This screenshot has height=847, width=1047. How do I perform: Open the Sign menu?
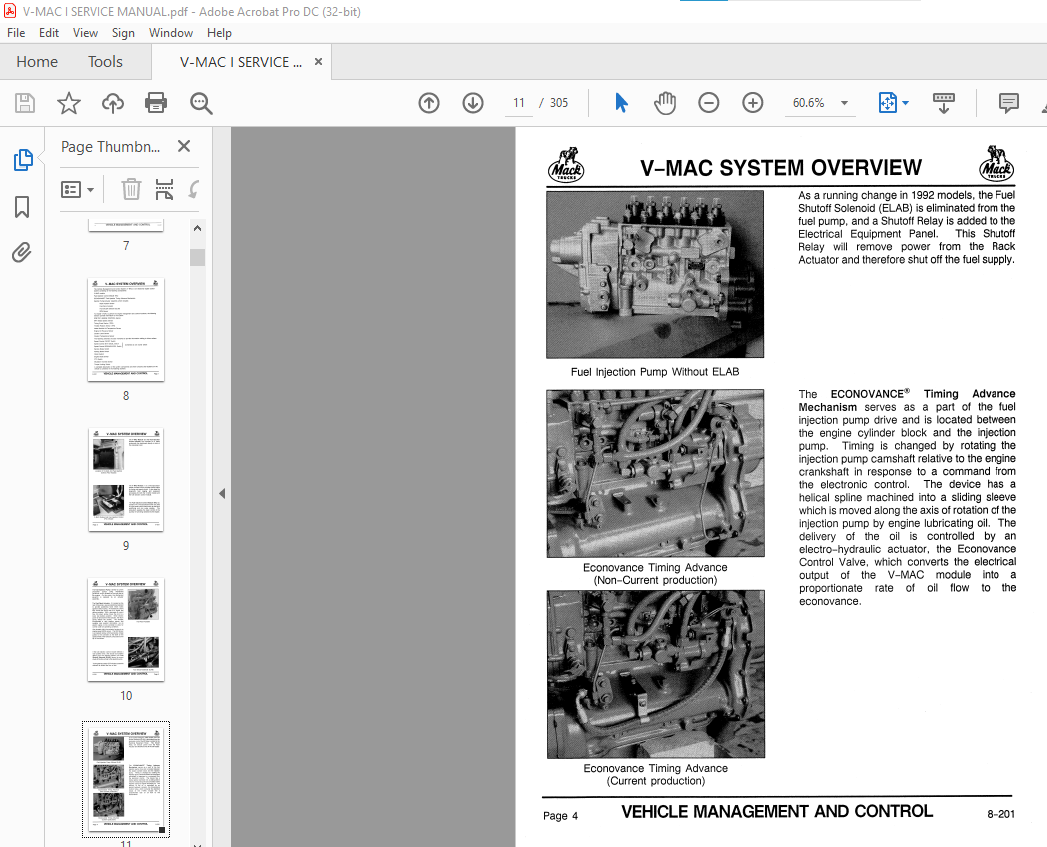123,33
